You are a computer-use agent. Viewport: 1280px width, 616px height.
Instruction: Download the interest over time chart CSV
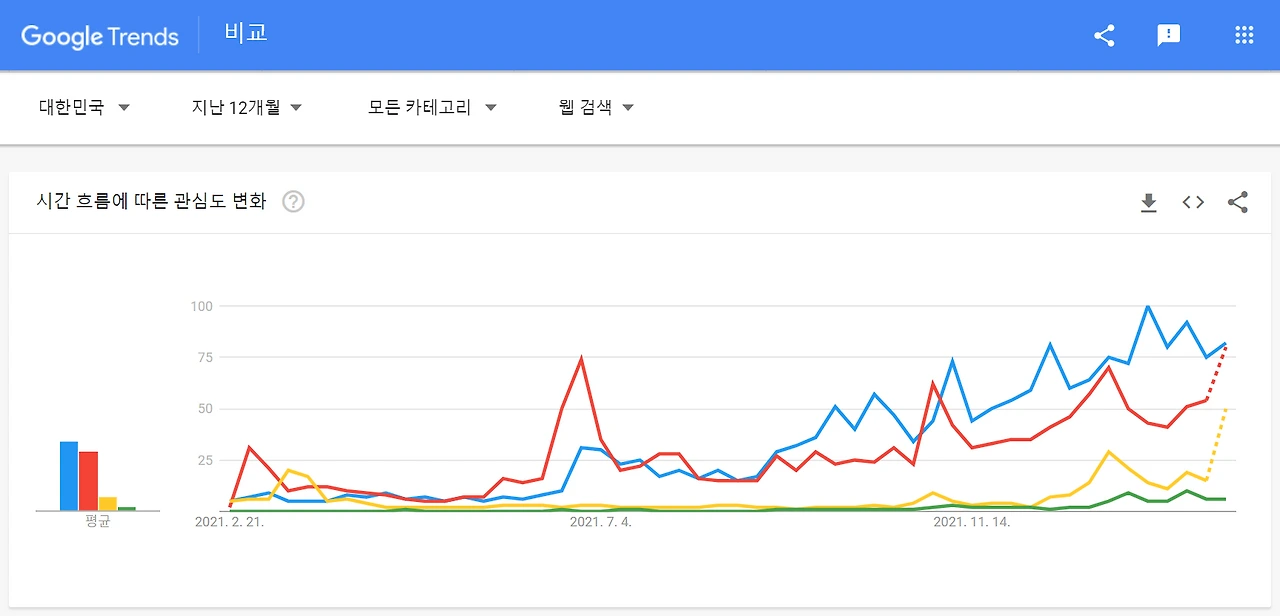coord(1148,203)
